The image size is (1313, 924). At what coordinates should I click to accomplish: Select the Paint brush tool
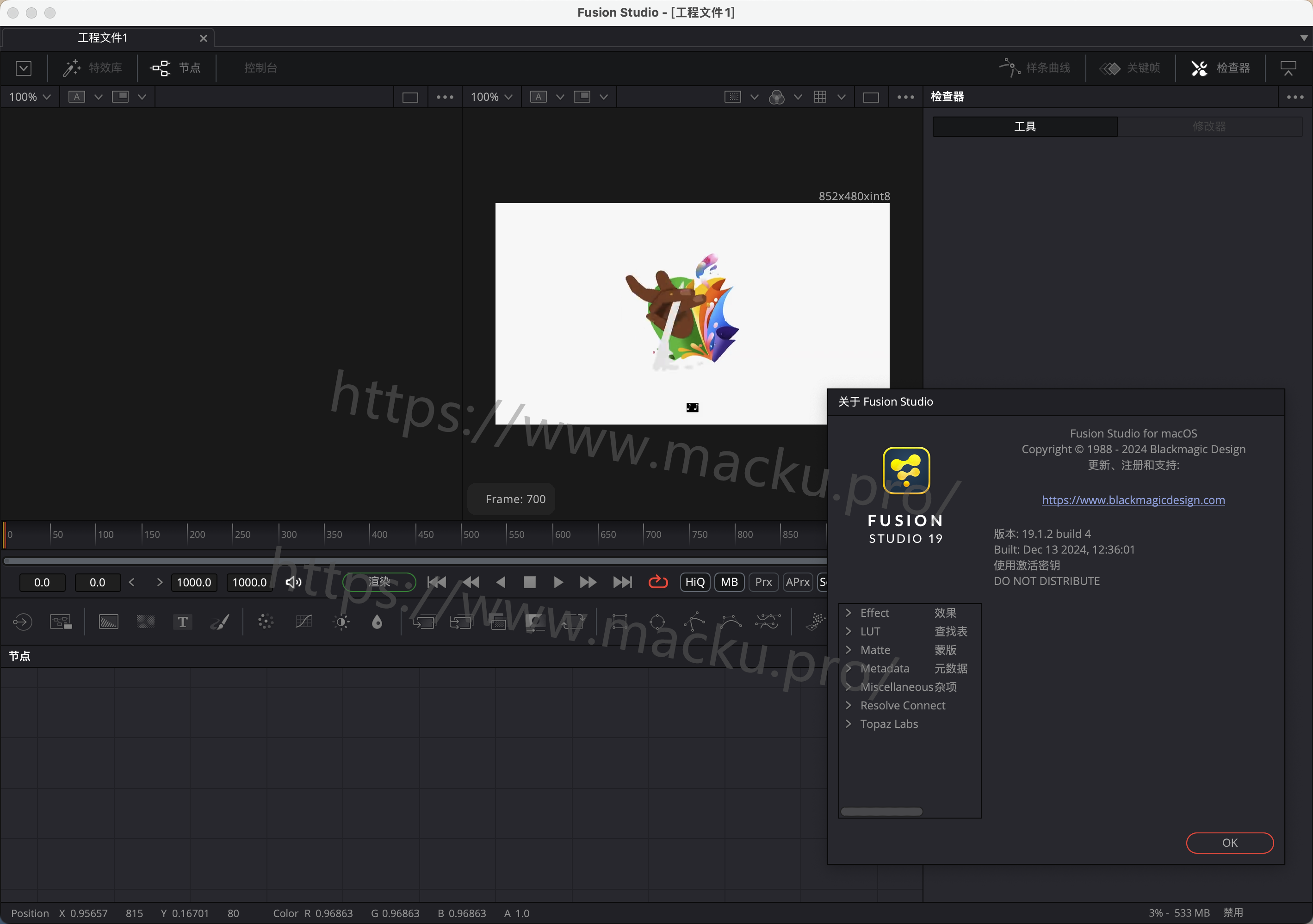220,622
